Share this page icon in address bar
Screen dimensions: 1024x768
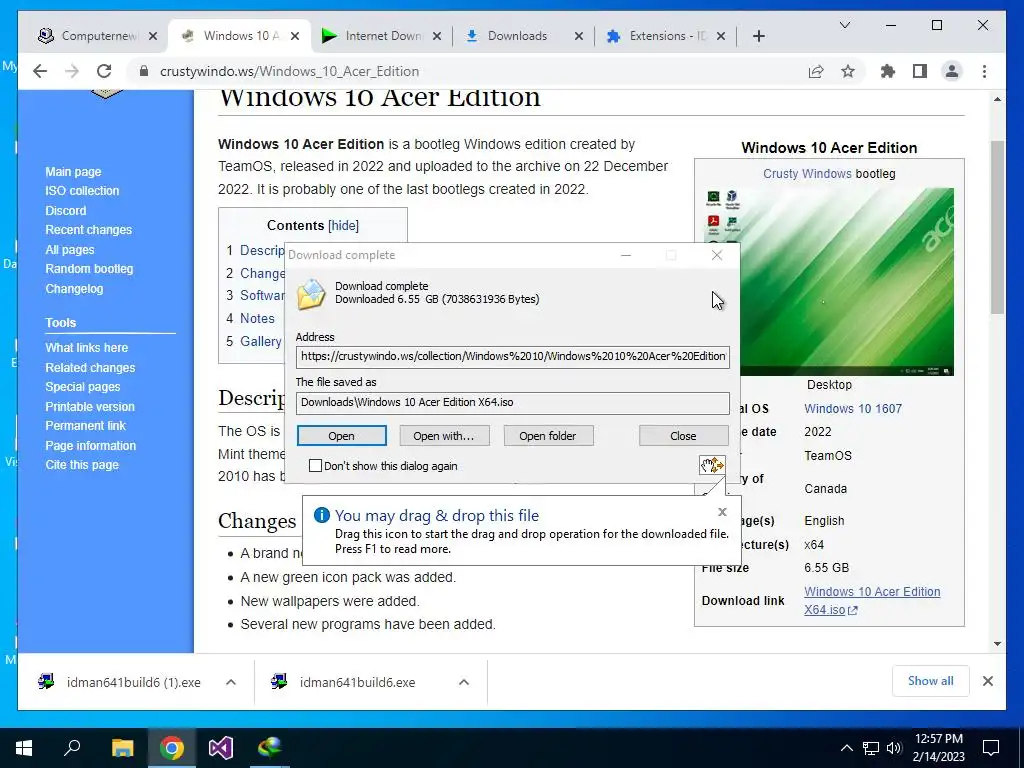(x=816, y=71)
